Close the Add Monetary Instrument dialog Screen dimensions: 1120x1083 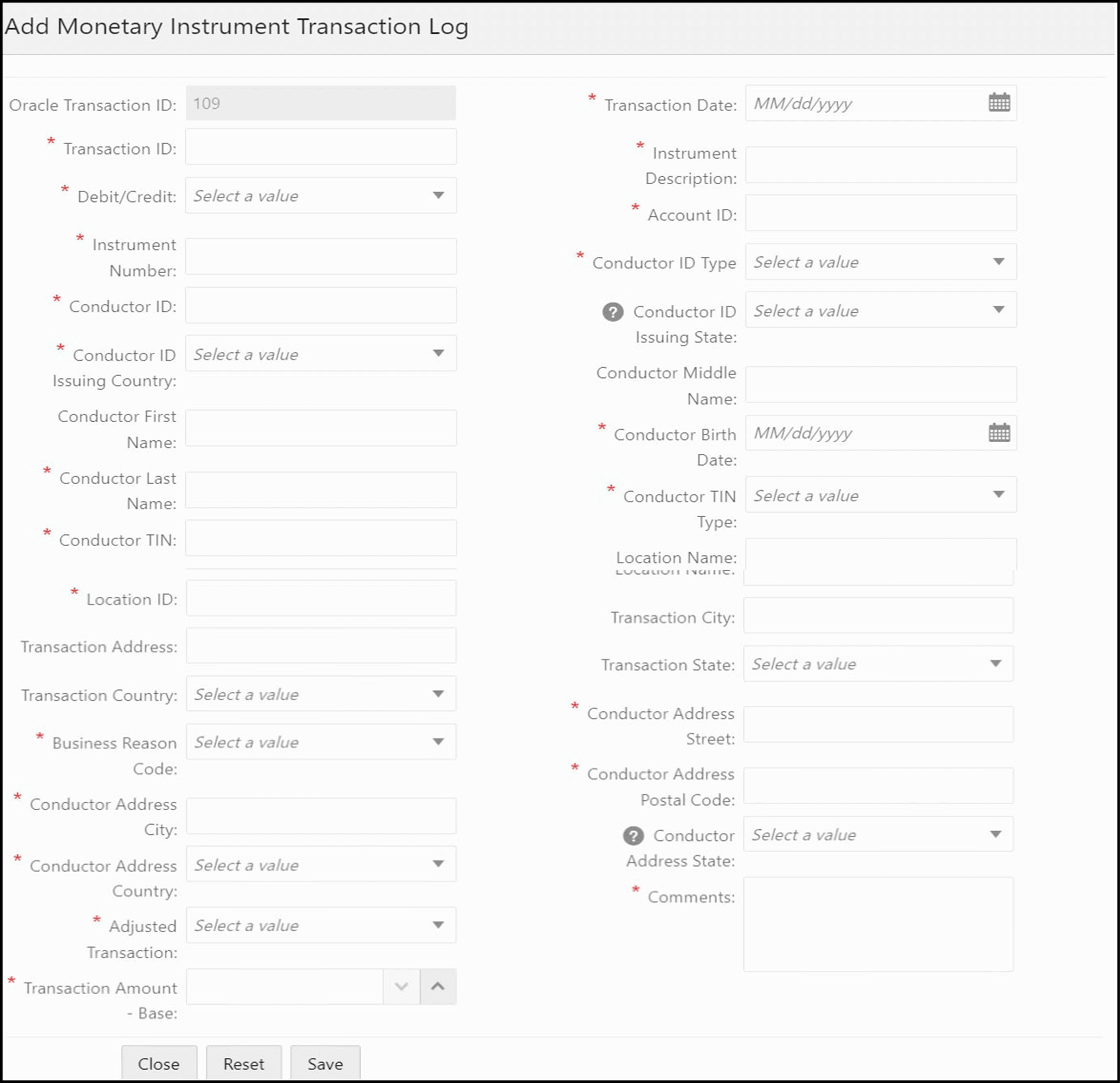(x=159, y=1063)
